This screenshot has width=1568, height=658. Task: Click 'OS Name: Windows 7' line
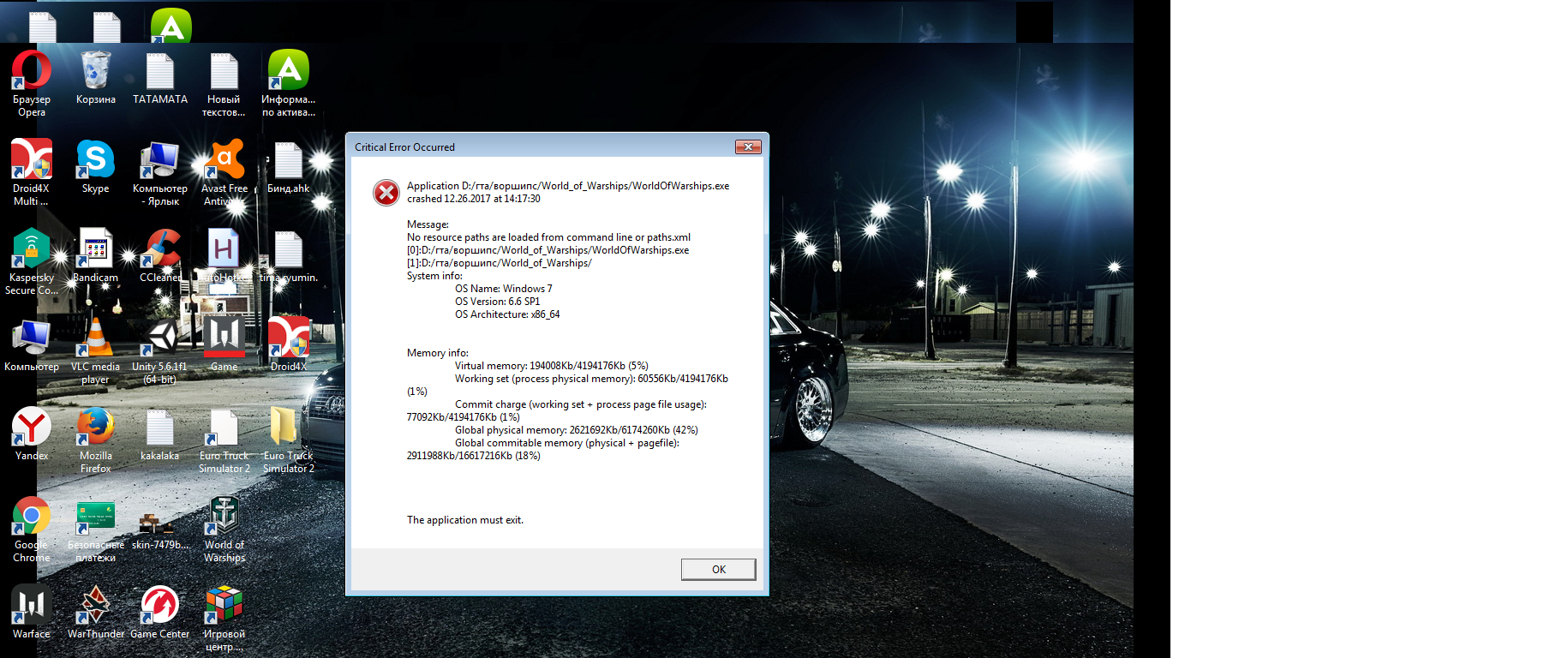(x=504, y=289)
